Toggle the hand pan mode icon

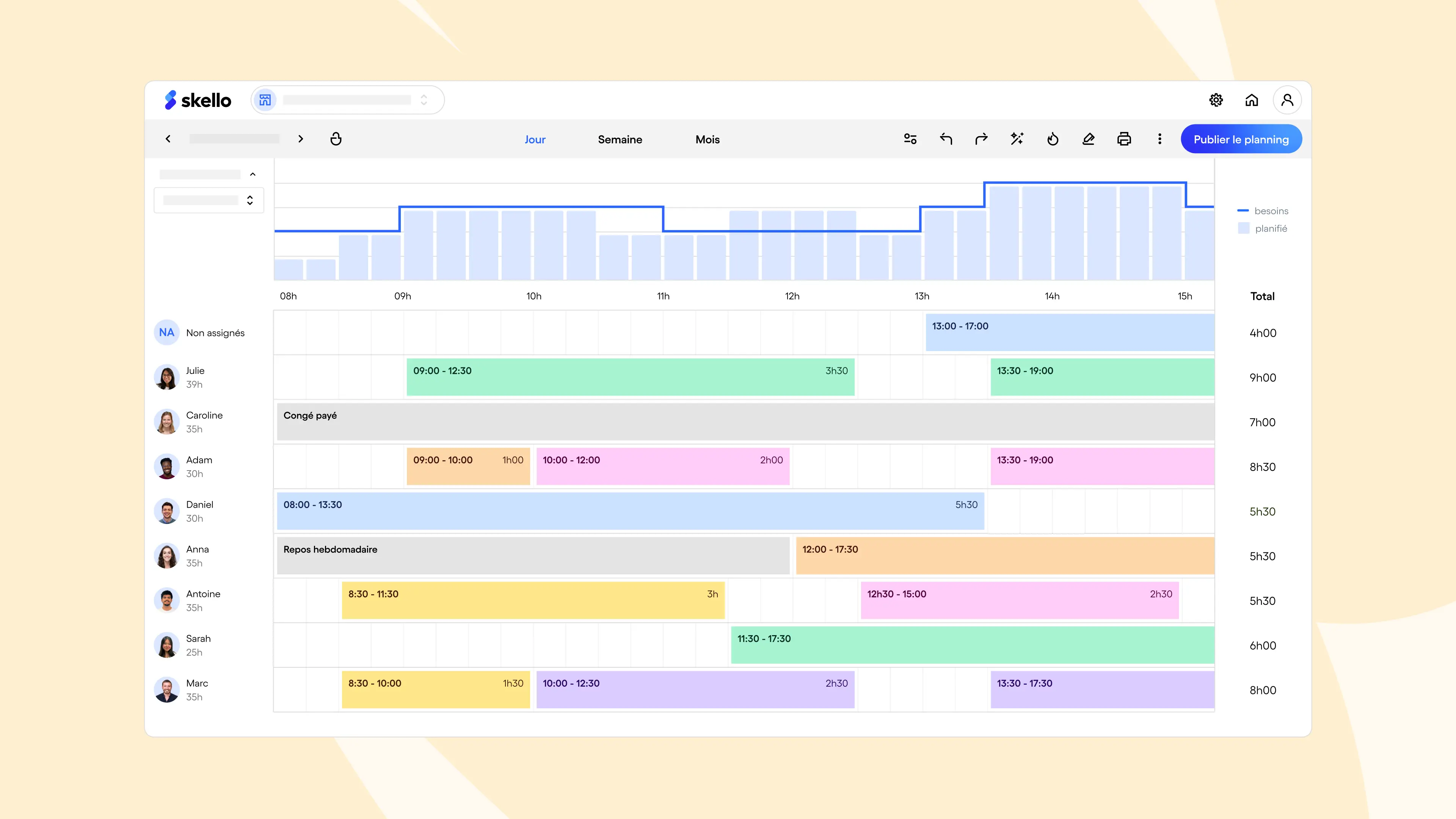[x=336, y=139]
